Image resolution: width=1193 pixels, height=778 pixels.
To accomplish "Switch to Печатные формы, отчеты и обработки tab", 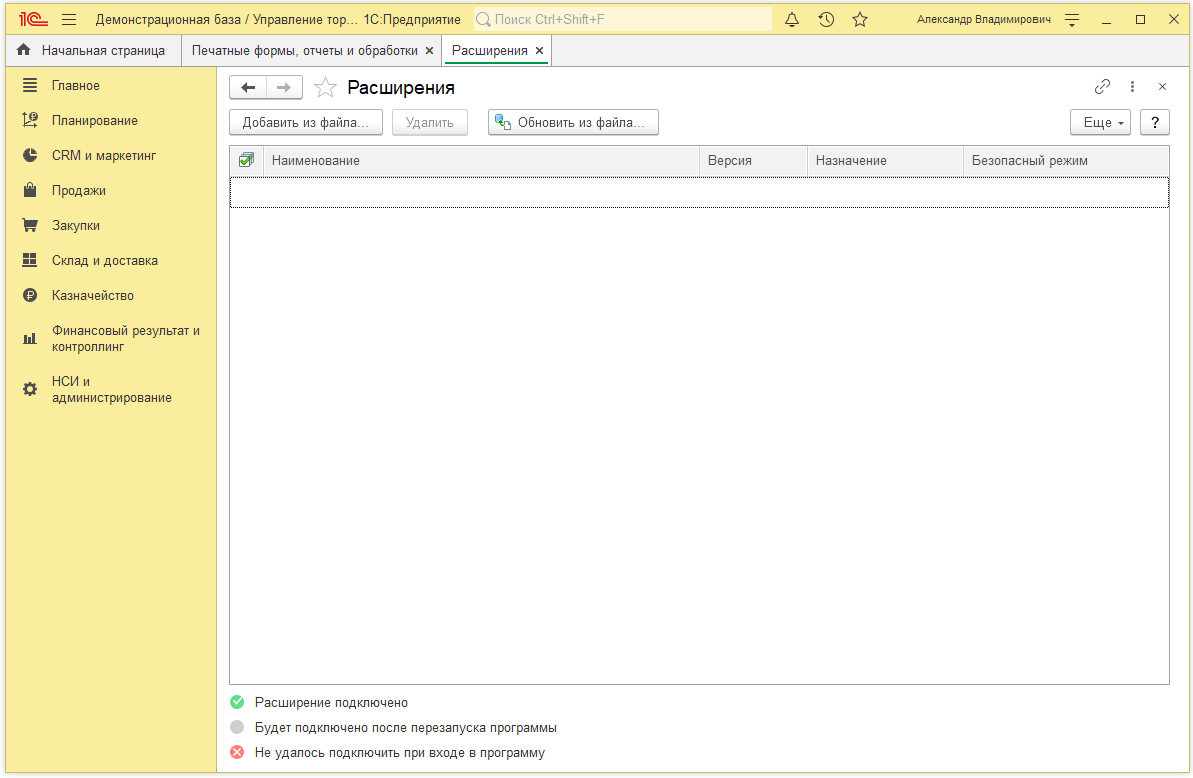I will [x=304, y=50].
